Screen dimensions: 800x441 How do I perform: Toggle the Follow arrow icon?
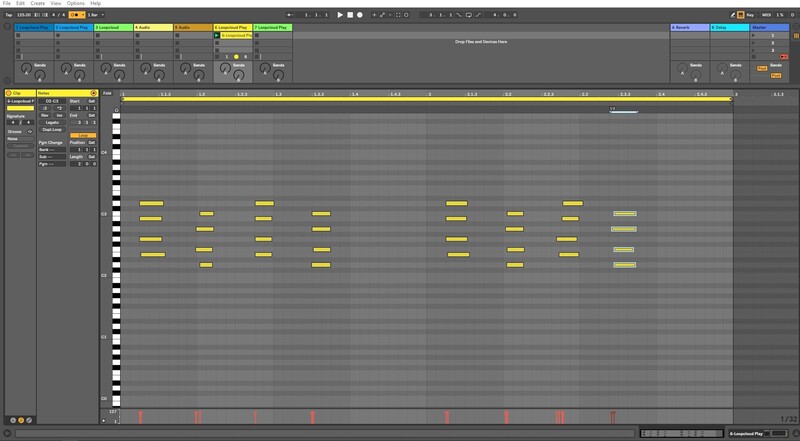pos(289,15)
